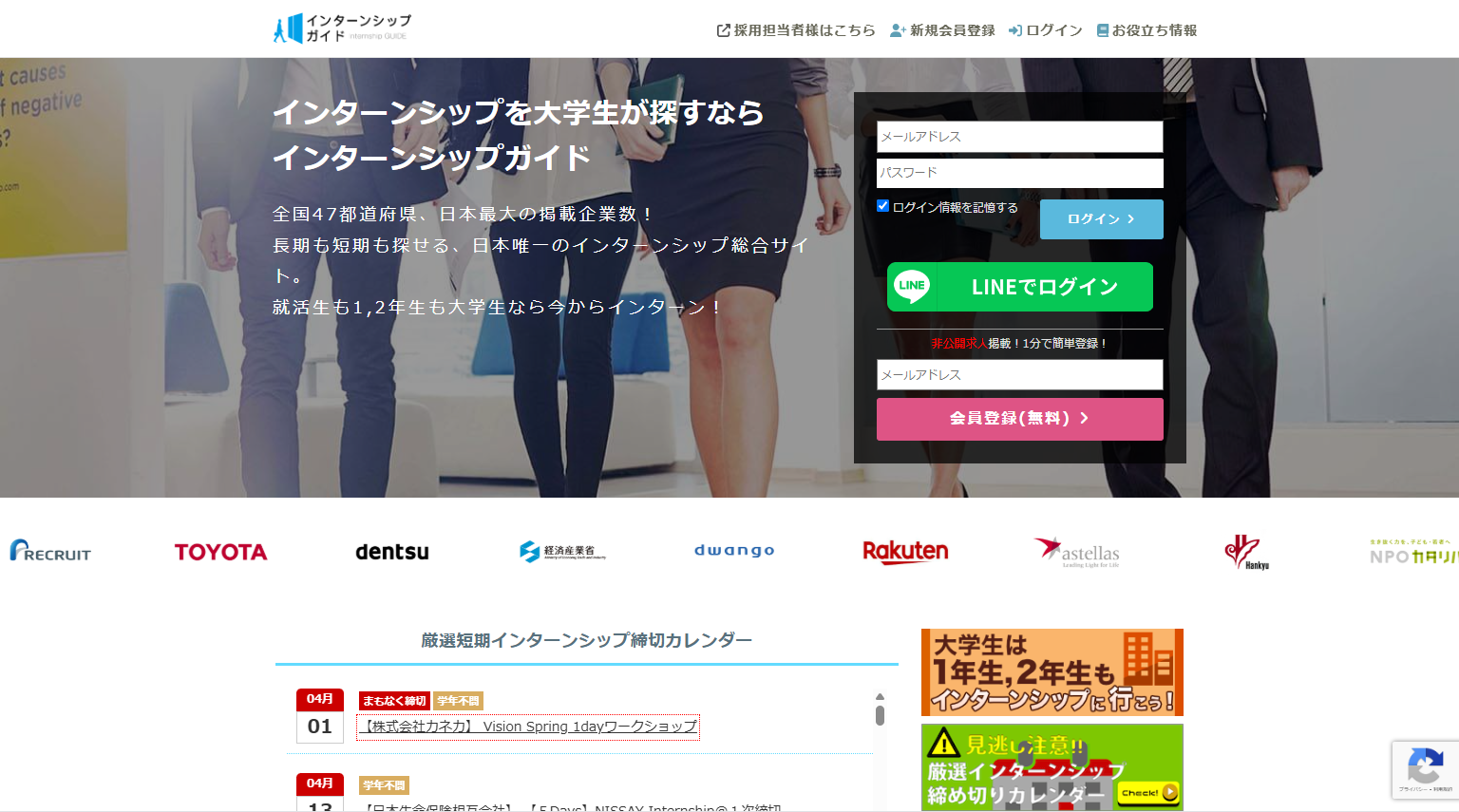The height and width of the screenshot is (812, 1459).
Task: Click the add-user icon beside 新規会員登録
Action: tap(898, 30)
